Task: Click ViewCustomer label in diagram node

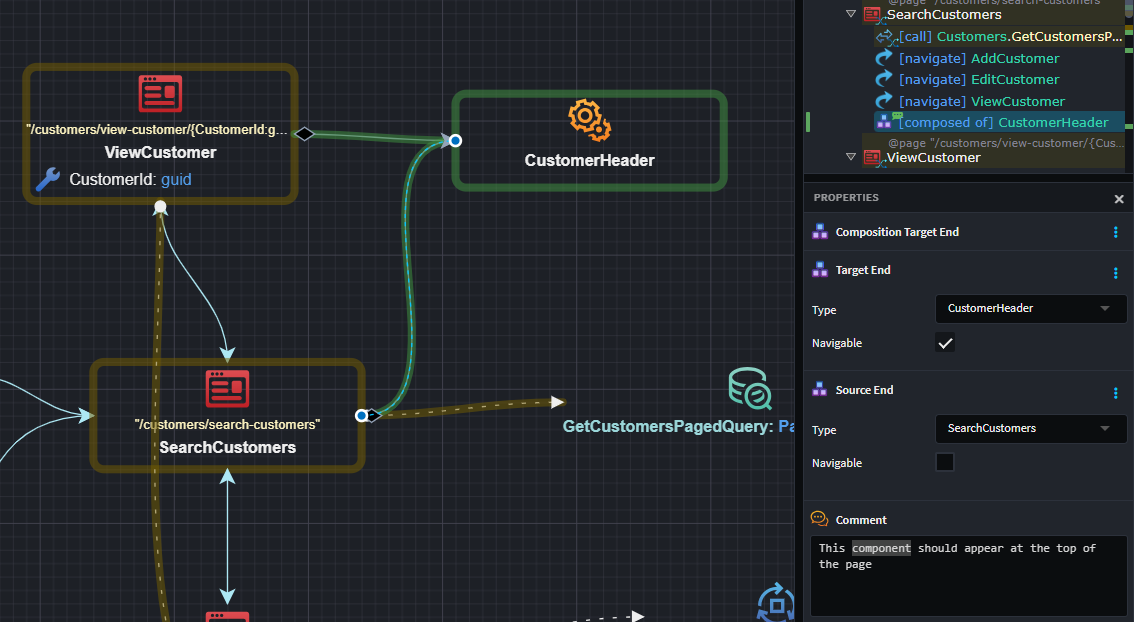Action: coord(161,153)
